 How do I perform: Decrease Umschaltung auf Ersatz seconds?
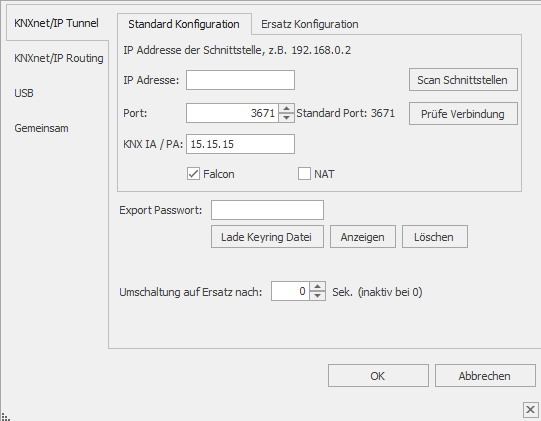317,296
